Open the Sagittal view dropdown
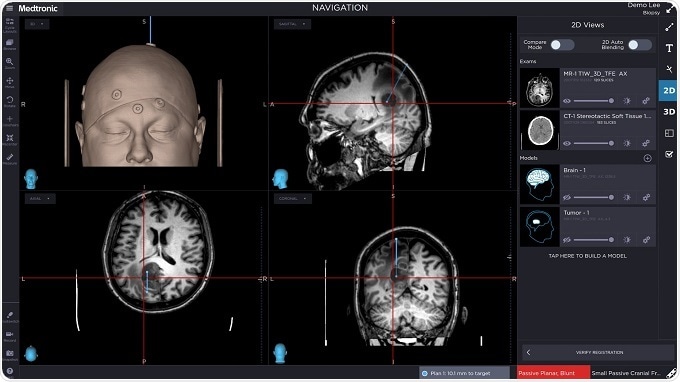 pyautogui.click(x=292, y=24)
